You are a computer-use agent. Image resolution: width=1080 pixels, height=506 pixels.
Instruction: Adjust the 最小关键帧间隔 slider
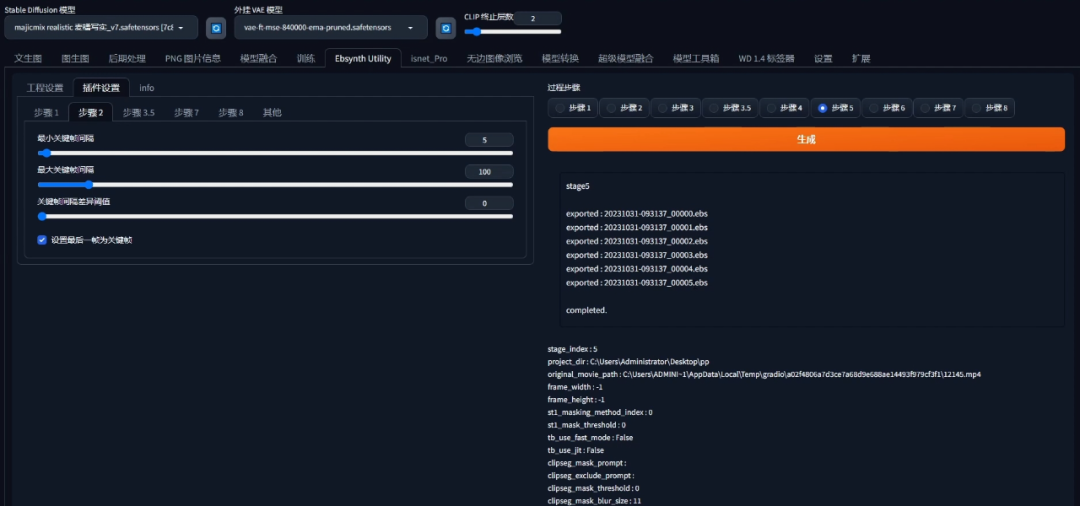(276, 153)
